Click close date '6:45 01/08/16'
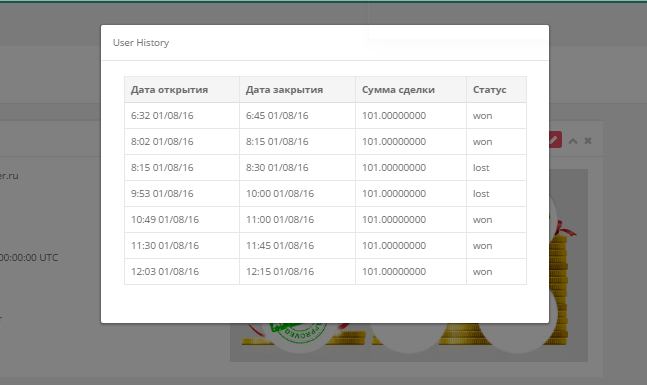The image size is (647, 385). (x=277, y=116)
